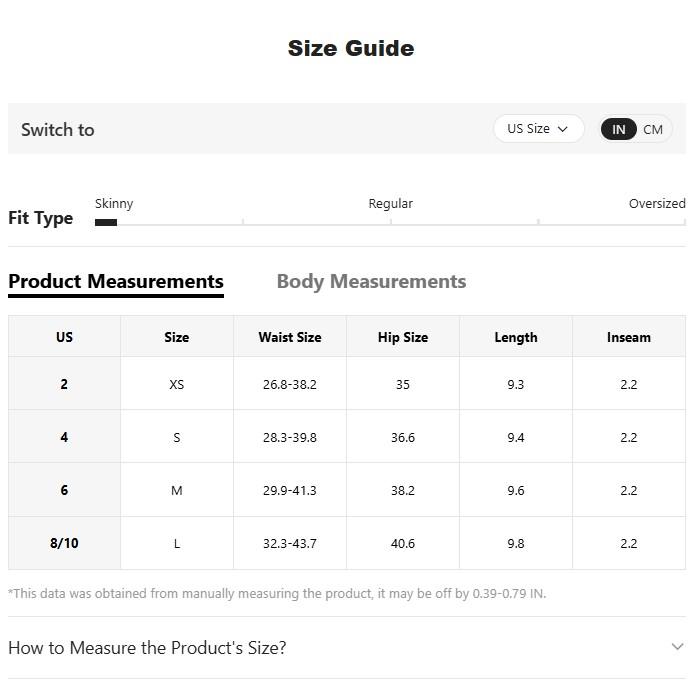Click the M size cell
Image resolution: width=698 pixels, height=686 pixels.
point(177,490)
